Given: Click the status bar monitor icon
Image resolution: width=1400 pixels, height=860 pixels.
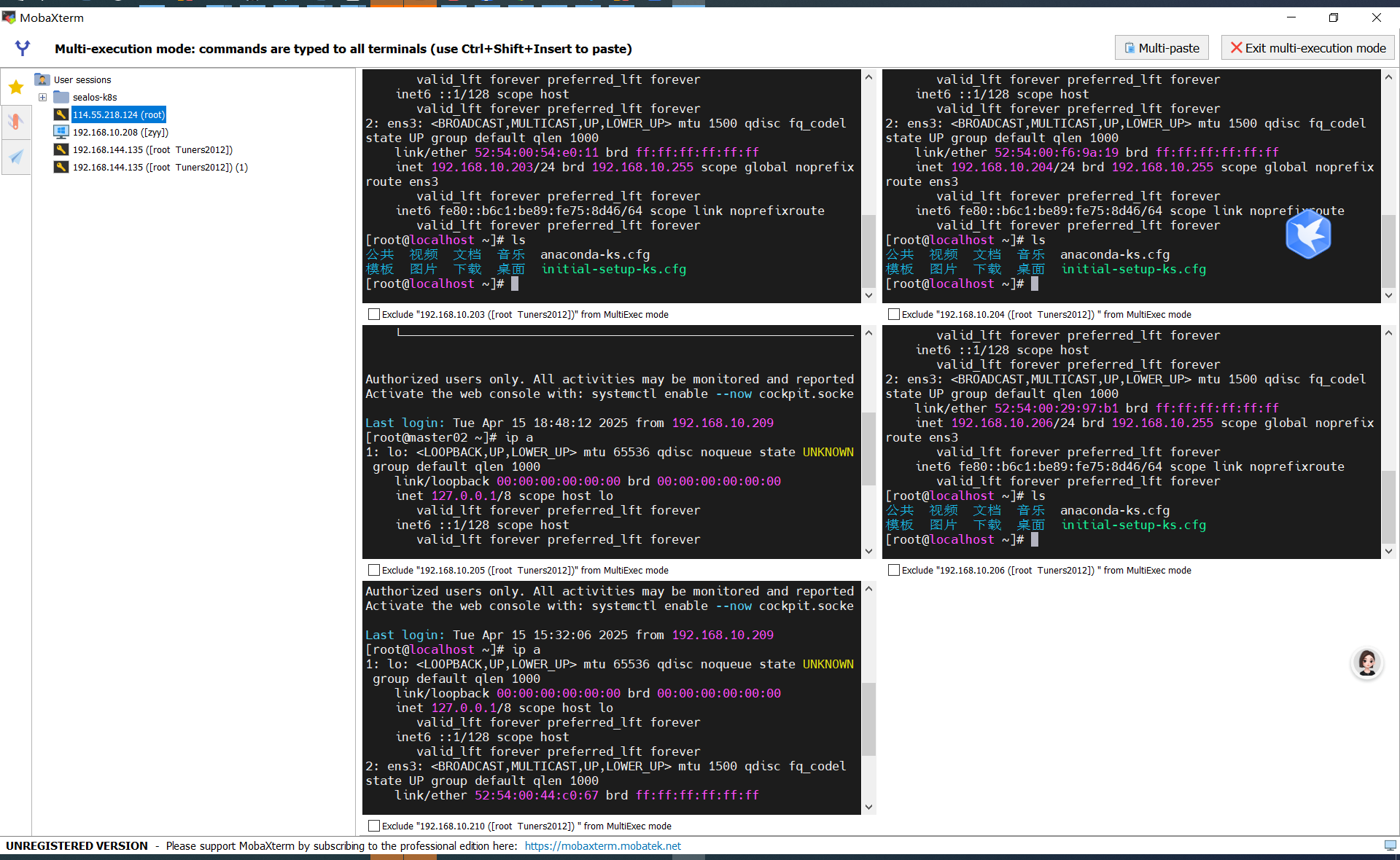Looking at the screenshot, I should pyautogui.click(x=1390, y=845).
